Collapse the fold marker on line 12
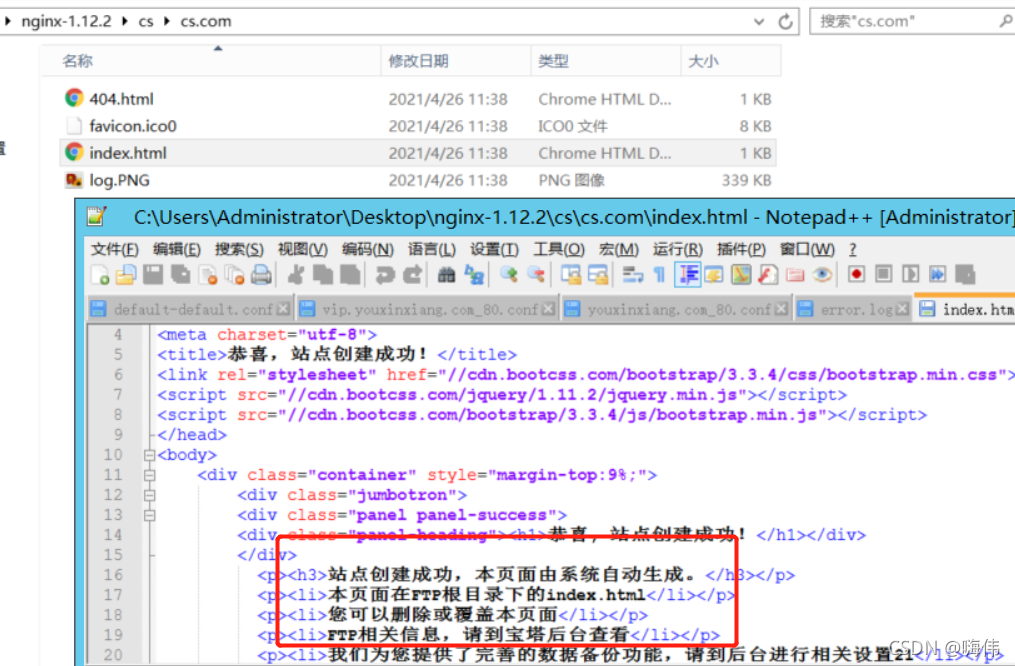 pyautogui.click(x=150, y=495)
